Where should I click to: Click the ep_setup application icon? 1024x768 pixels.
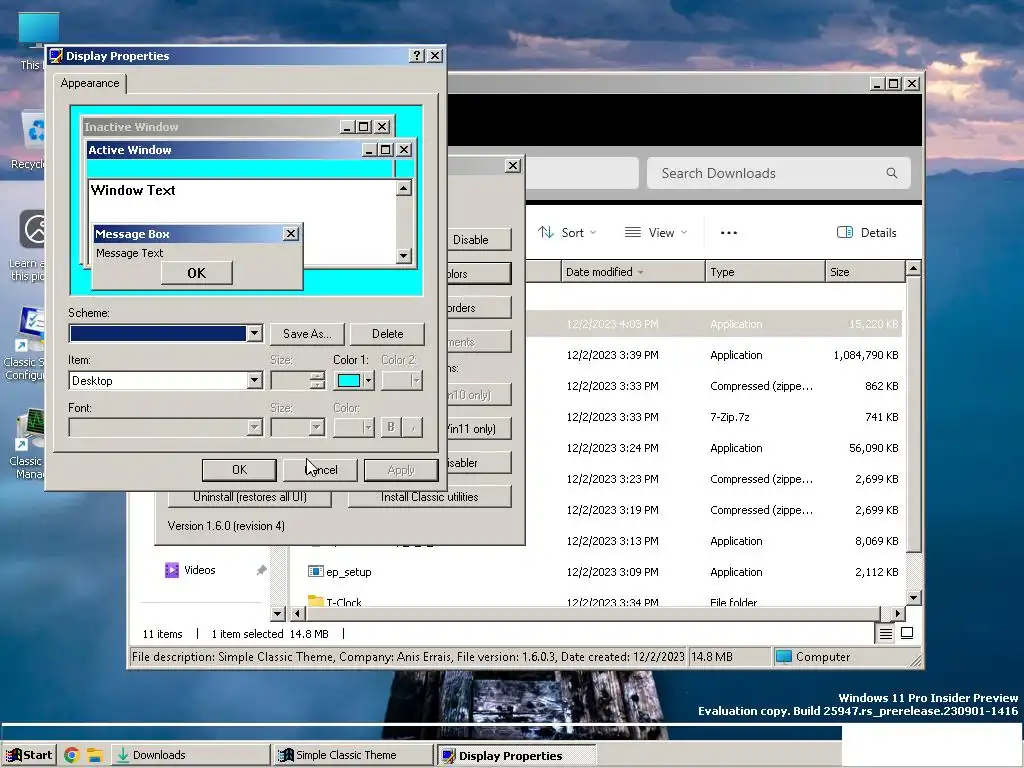point(315,571)
